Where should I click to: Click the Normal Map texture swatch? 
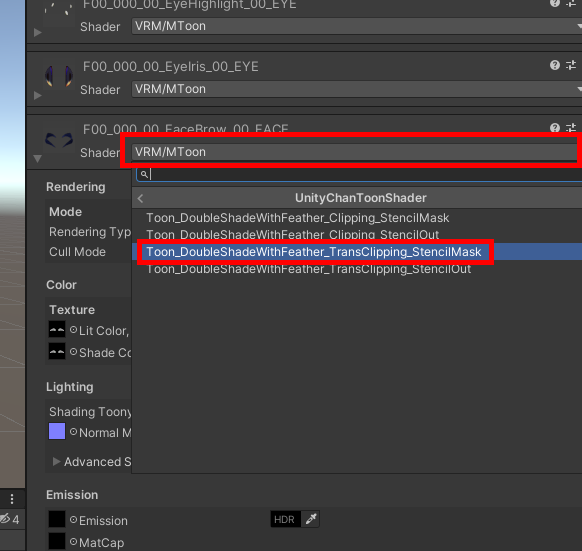click(x=57, y=431)
